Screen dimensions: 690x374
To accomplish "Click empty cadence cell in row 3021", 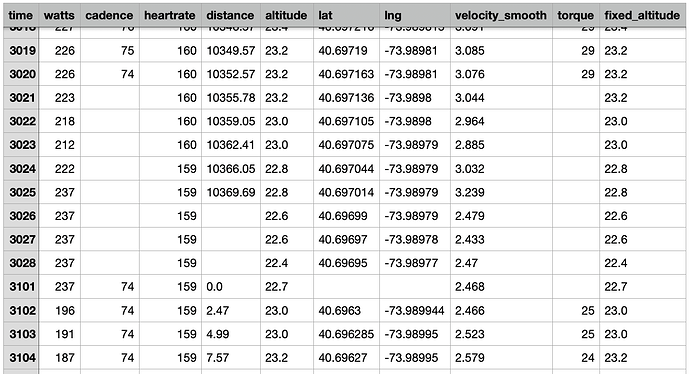I will click(x=110, y=98).
